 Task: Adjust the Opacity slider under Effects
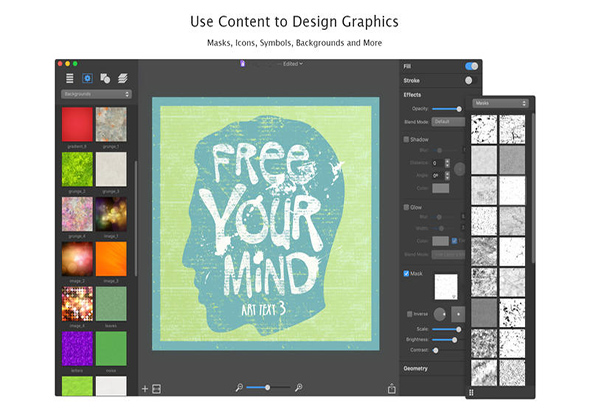coord(447,109)
